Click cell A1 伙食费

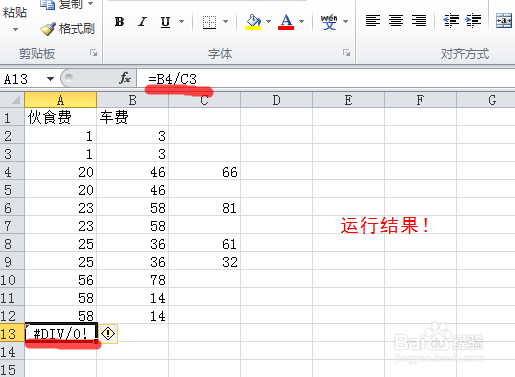point(61,117)
